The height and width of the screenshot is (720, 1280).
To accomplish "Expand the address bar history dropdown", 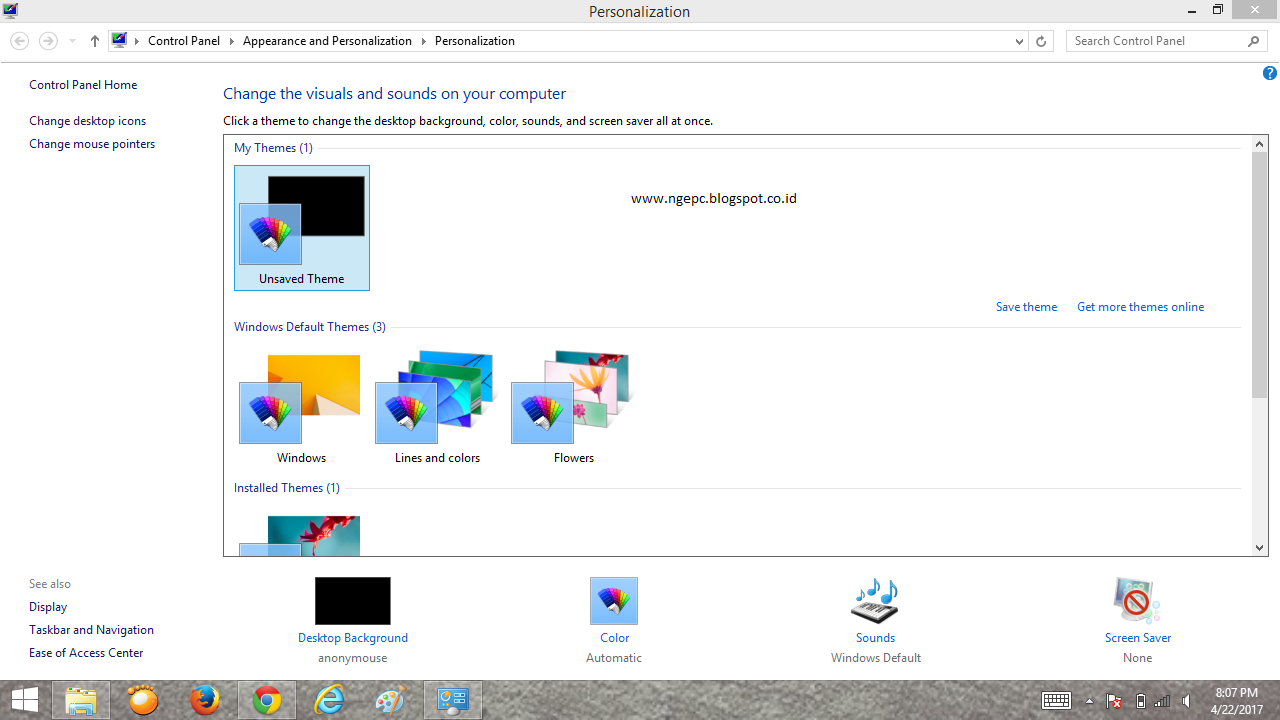I will (x=1018, y=41).
